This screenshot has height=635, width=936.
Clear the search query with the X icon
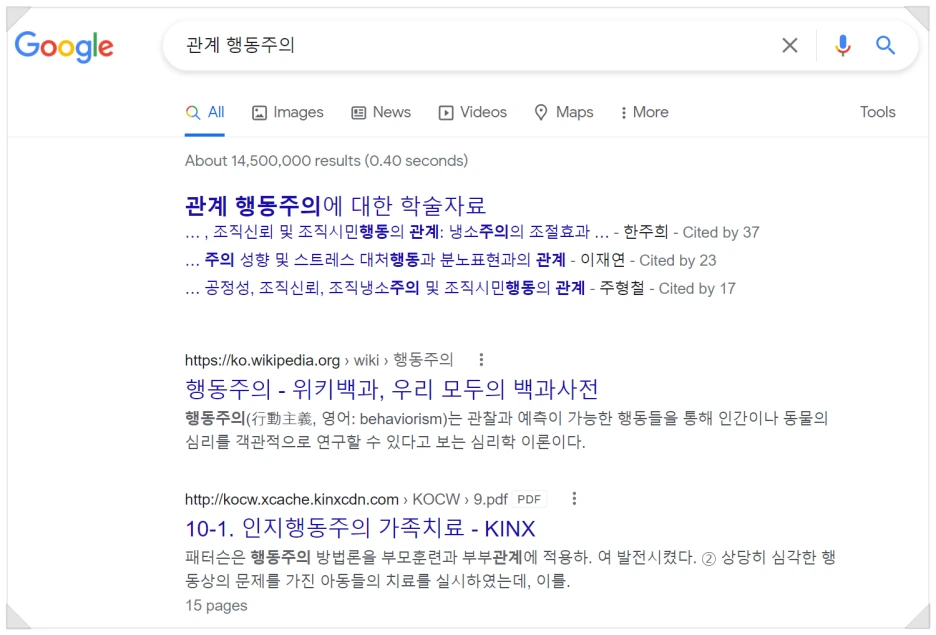point(789,45)
